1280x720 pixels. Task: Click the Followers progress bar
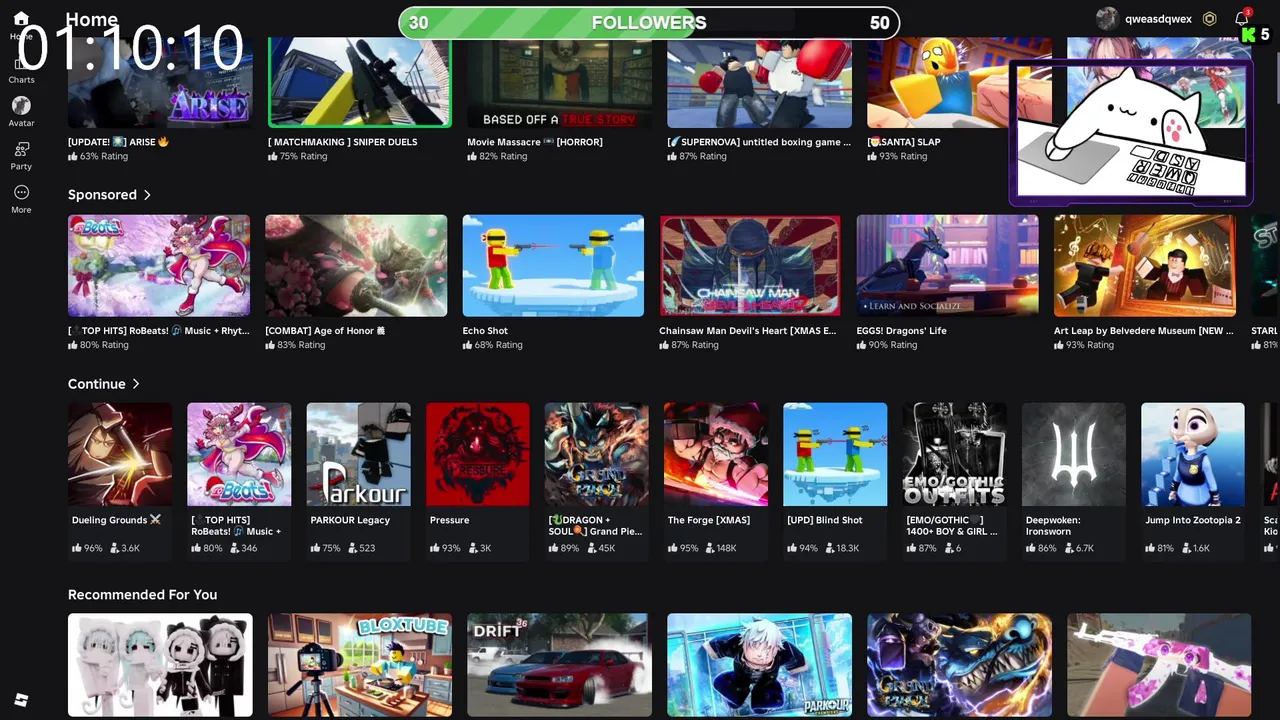649,23
